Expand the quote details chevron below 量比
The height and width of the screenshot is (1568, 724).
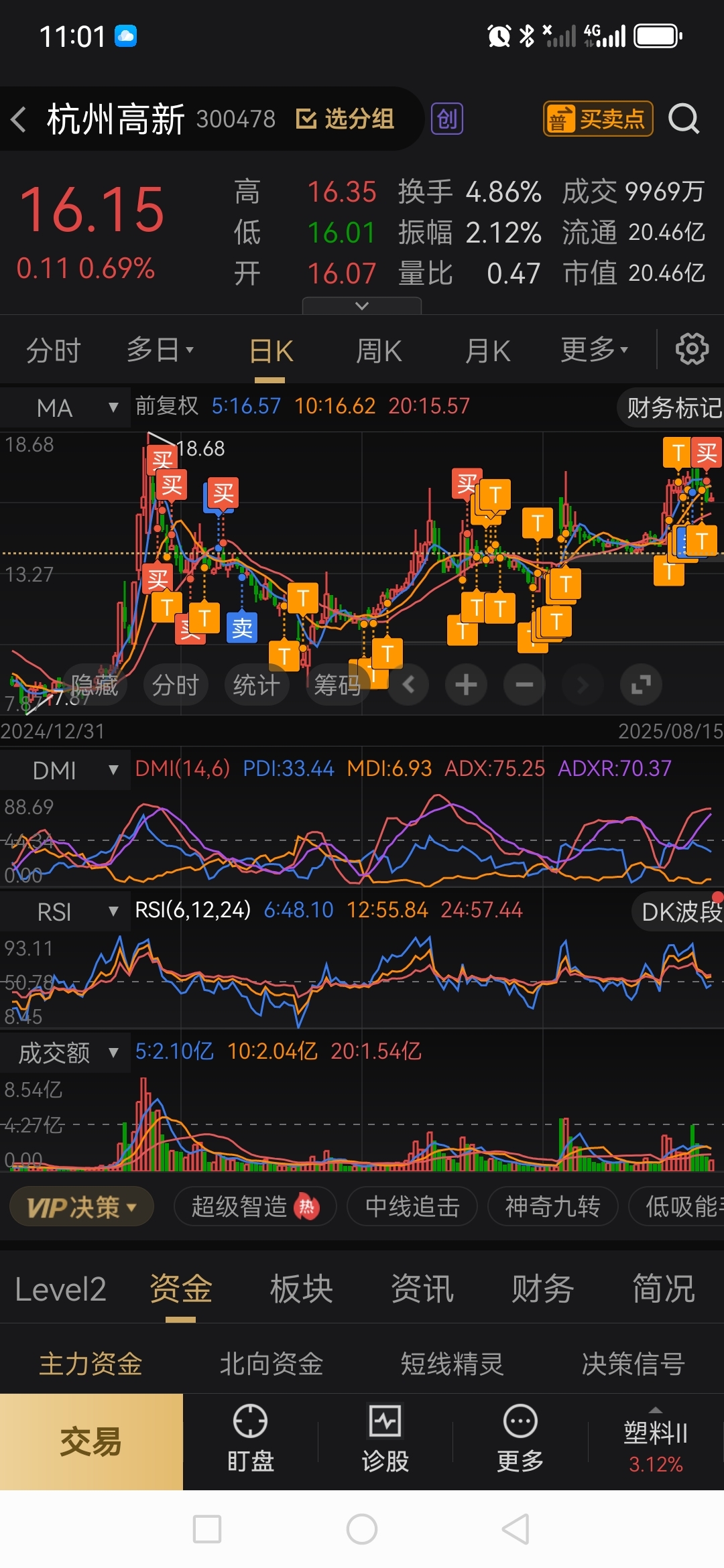(362, 306)
